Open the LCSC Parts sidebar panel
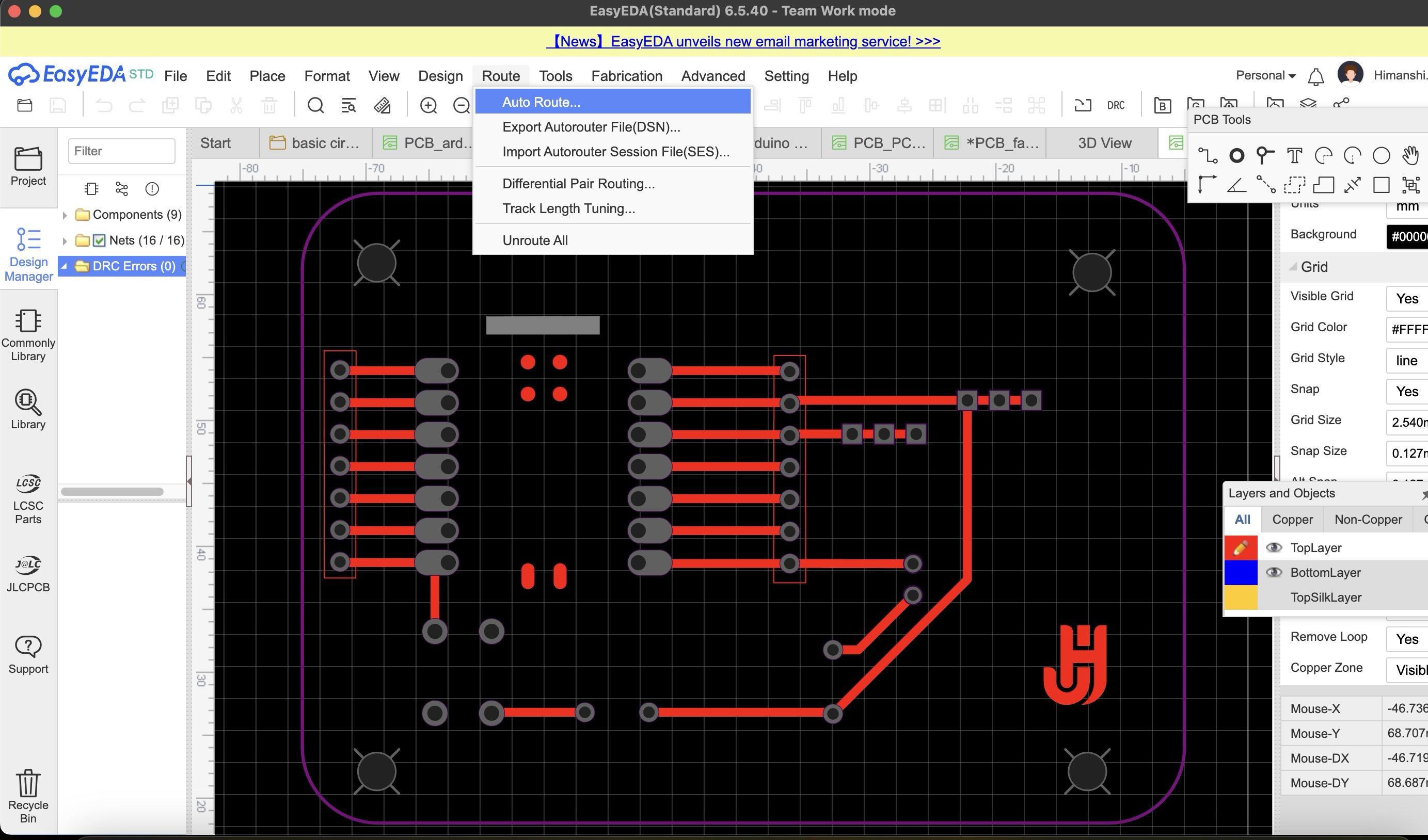Viewport: 1428px width, 840px height. pyautogui.click(x=28, y=499)
